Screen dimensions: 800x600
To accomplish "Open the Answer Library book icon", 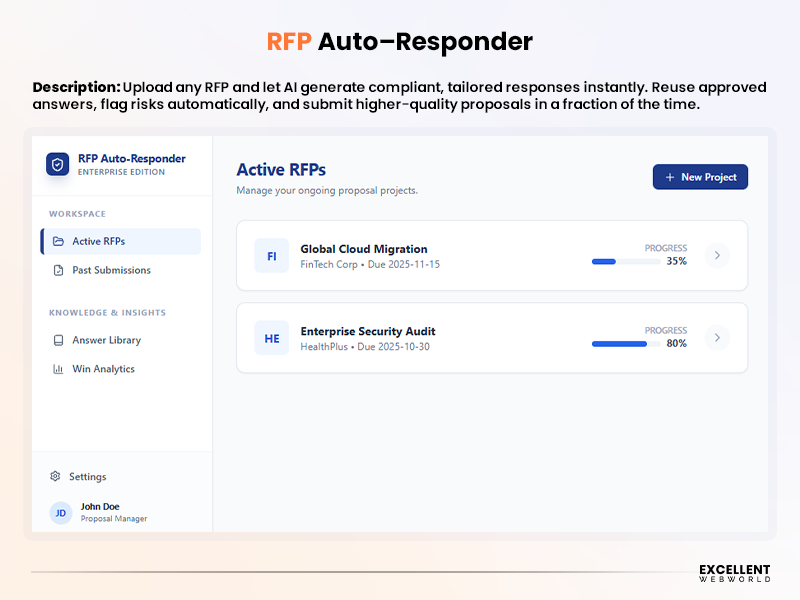I will pyautogui.click(x=58, y=340).
